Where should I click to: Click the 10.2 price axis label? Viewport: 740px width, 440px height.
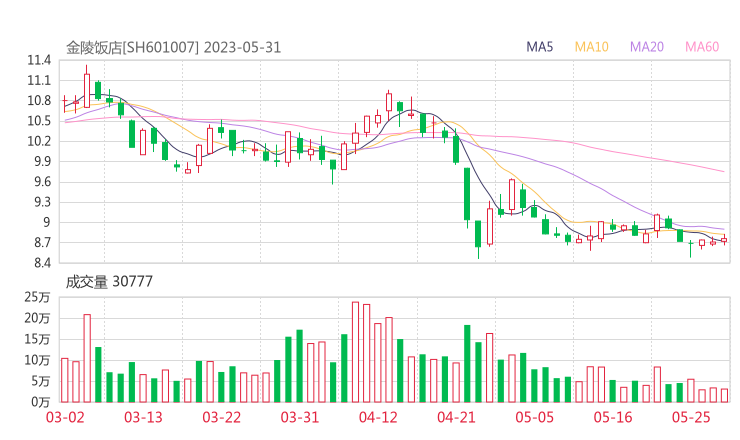click(x=39, y=141)
